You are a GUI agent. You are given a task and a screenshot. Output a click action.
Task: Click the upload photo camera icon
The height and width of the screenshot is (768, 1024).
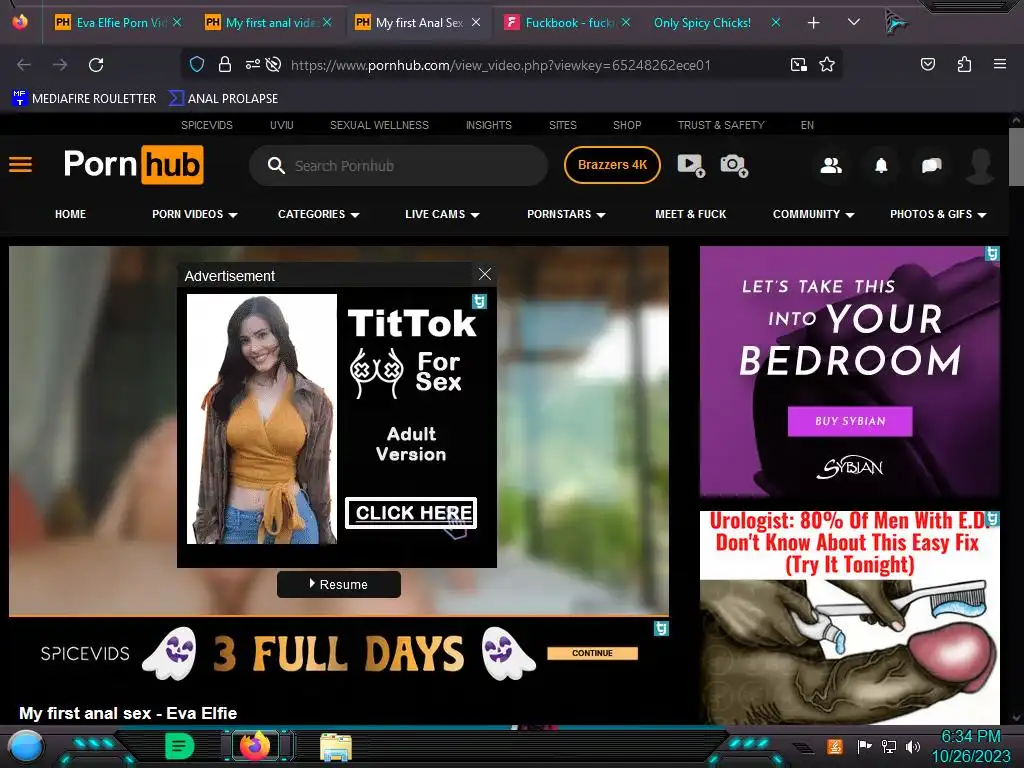point(733,165)
